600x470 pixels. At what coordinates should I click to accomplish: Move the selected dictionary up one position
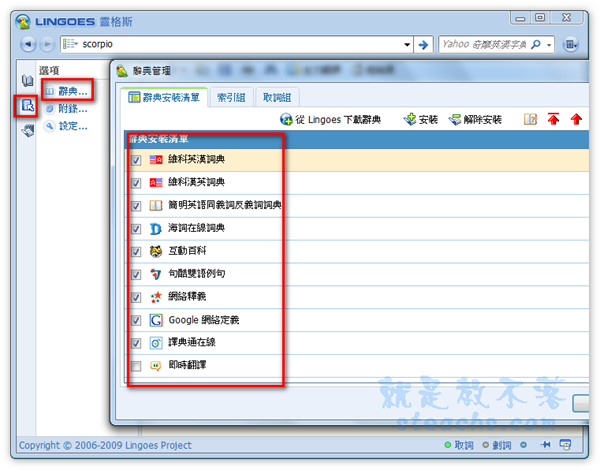tap(576, 119)
